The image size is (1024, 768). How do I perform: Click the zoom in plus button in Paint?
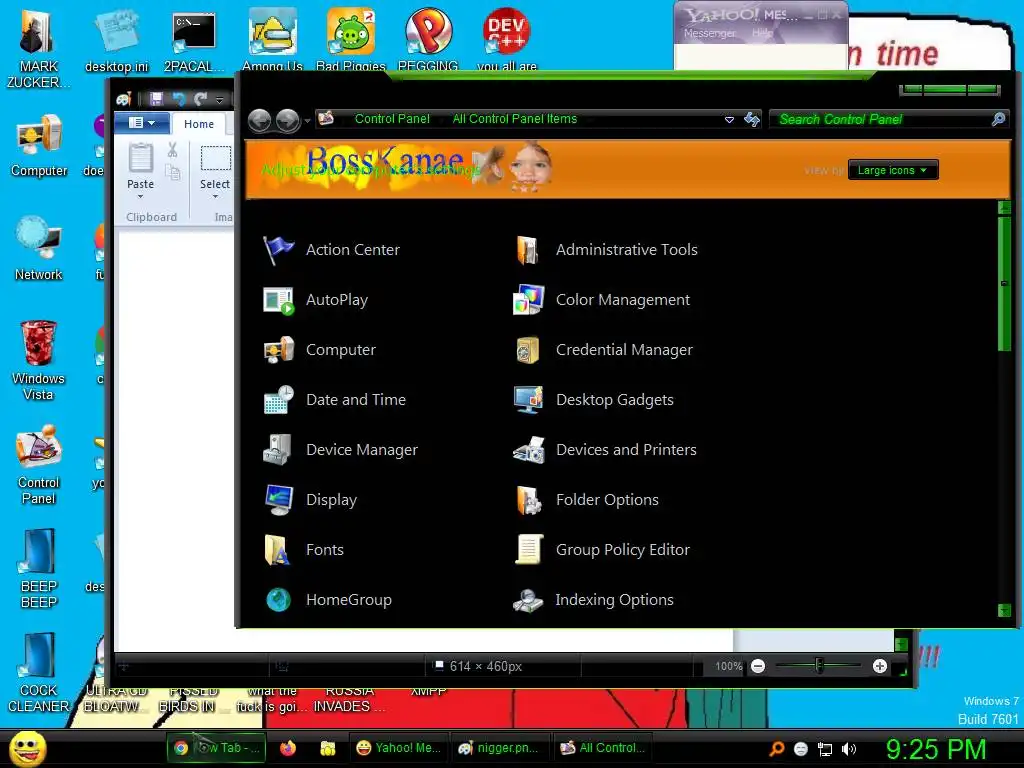(880, 666)
